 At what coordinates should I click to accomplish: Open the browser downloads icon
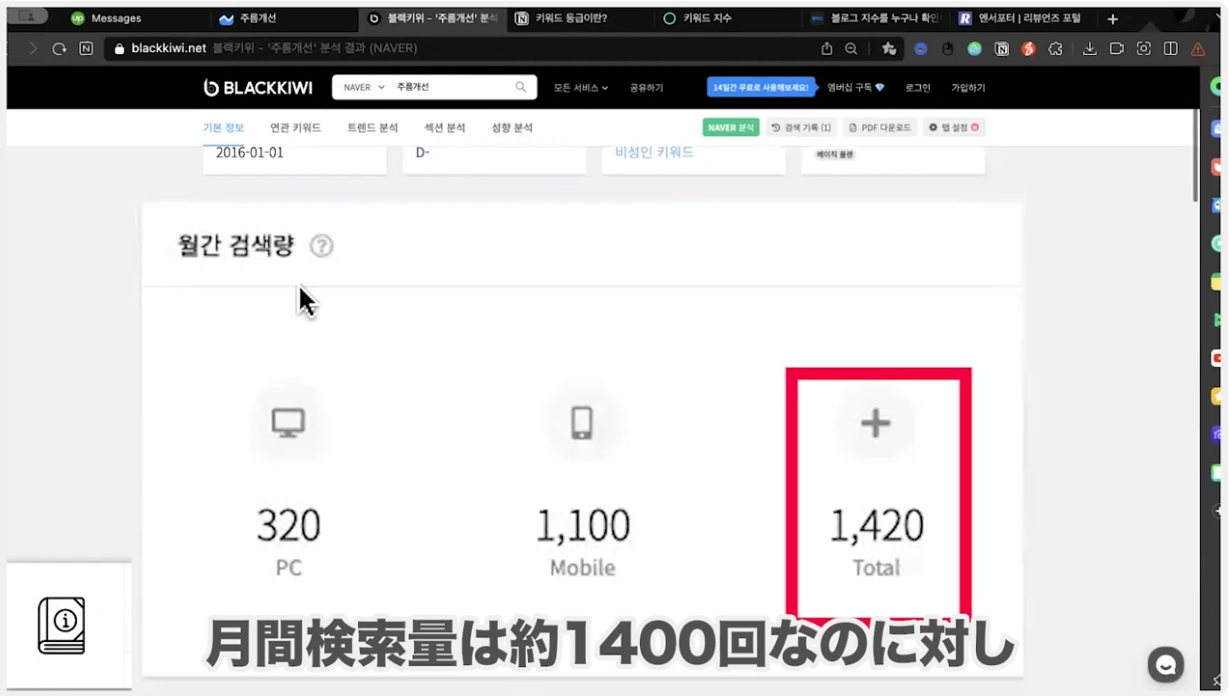[1089, 48]
